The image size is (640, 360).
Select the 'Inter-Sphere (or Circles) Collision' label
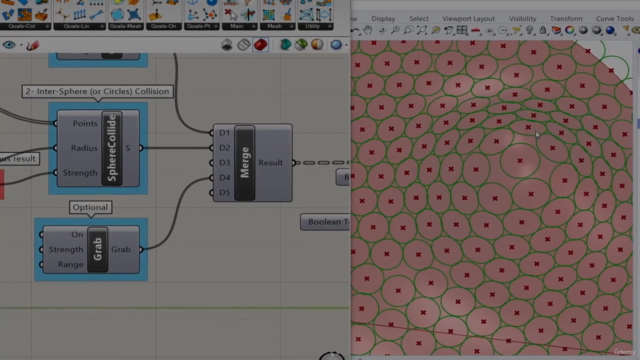pos(97,91)
